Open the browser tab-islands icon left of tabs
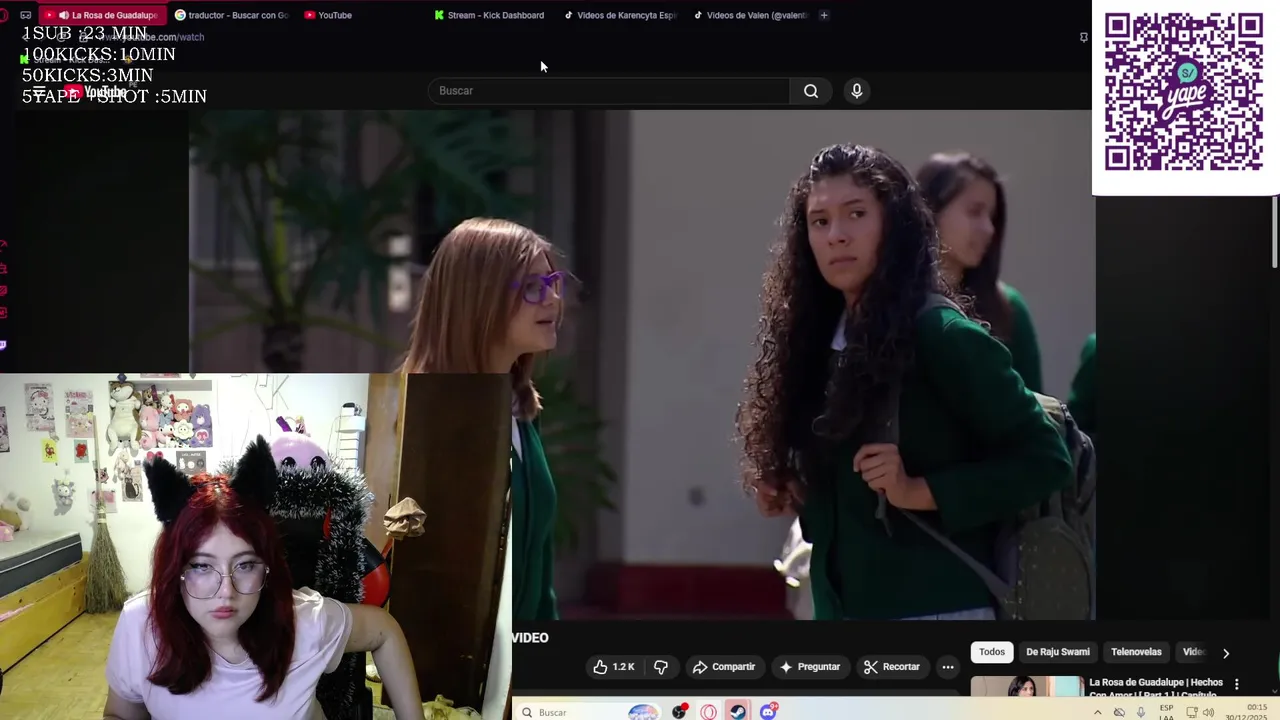 pyautogui.click(x=25, y=15)
